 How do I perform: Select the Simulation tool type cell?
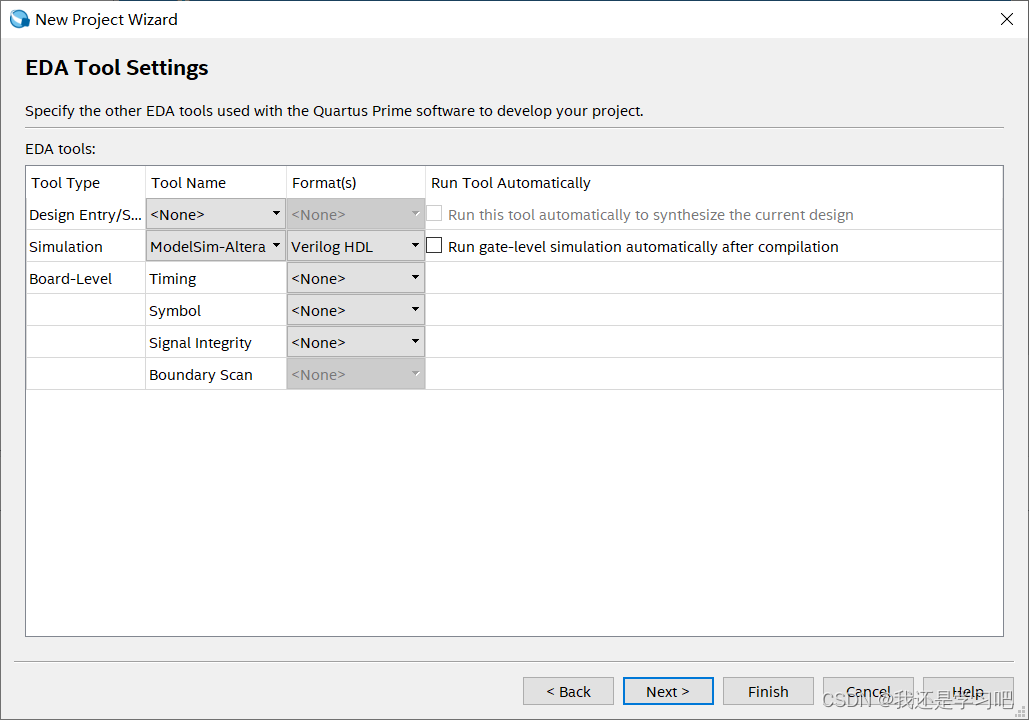[x=85, y=247]
